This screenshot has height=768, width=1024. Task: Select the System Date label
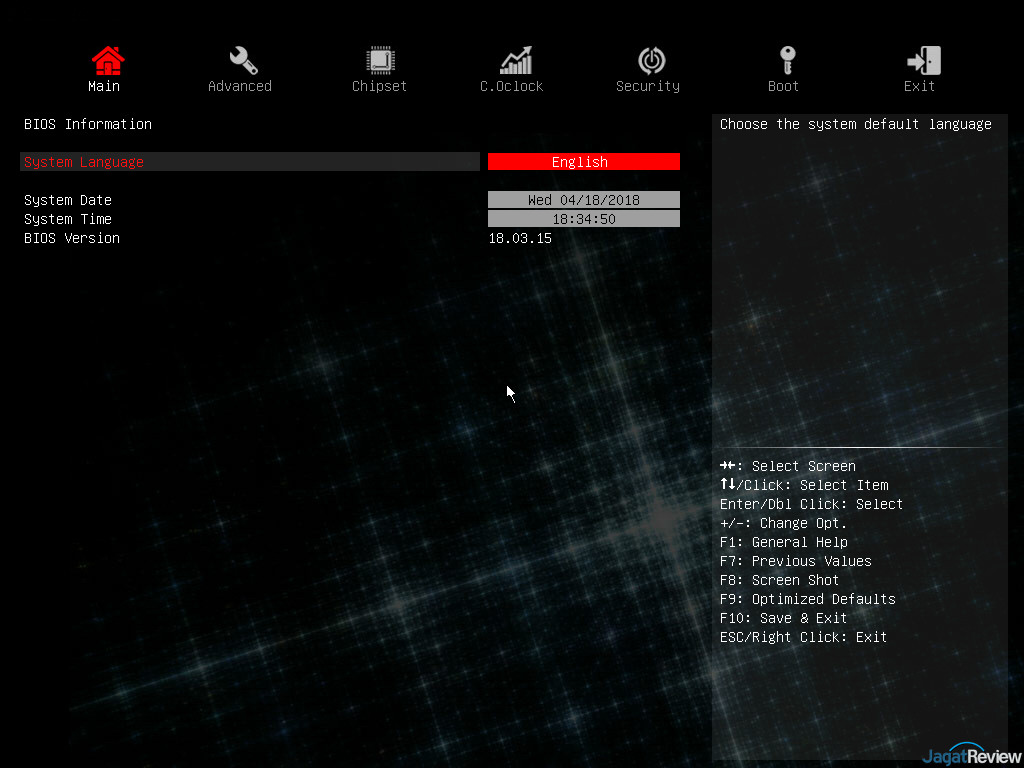[68, 200]
